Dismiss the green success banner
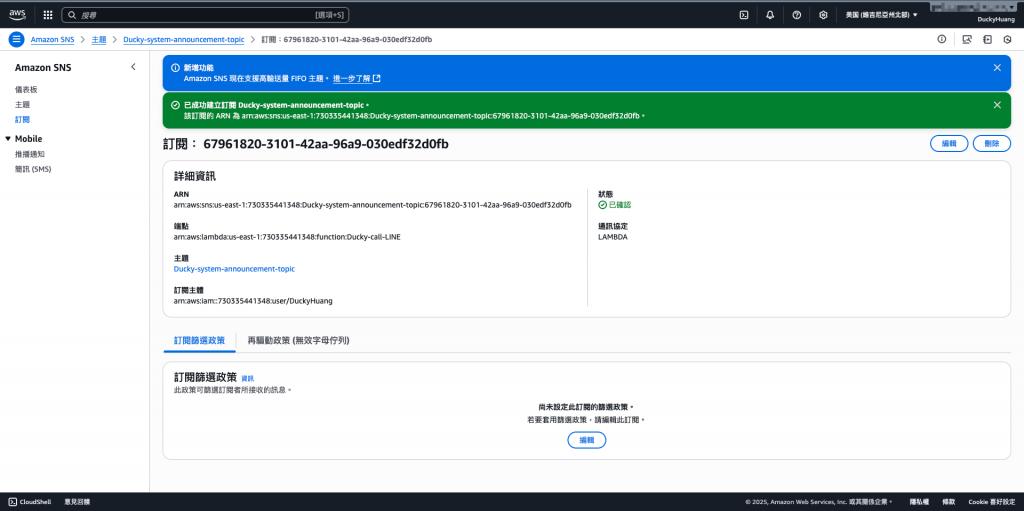The width and height of the screenshot is (1024, 511). (997, 105)
